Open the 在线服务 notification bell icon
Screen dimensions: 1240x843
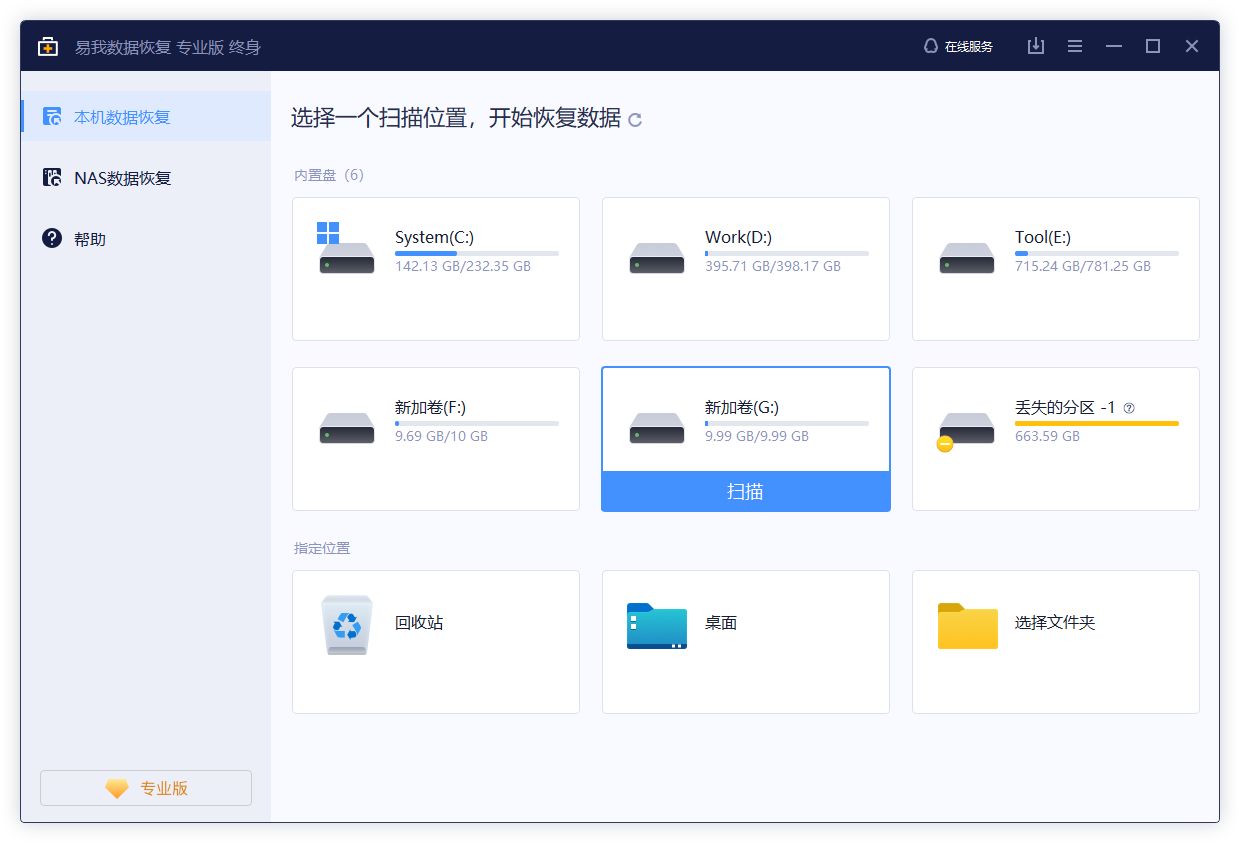pyautogui.click(x=930, y=46)
